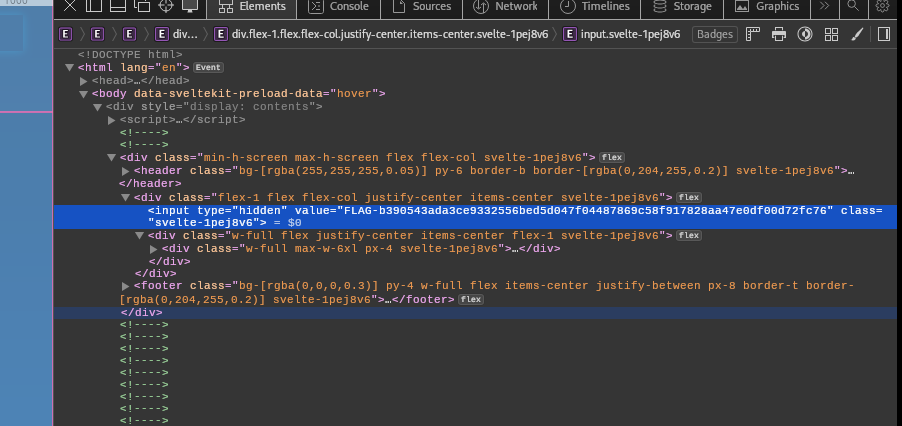Click flex badge on footer element

tap(471, 300)
